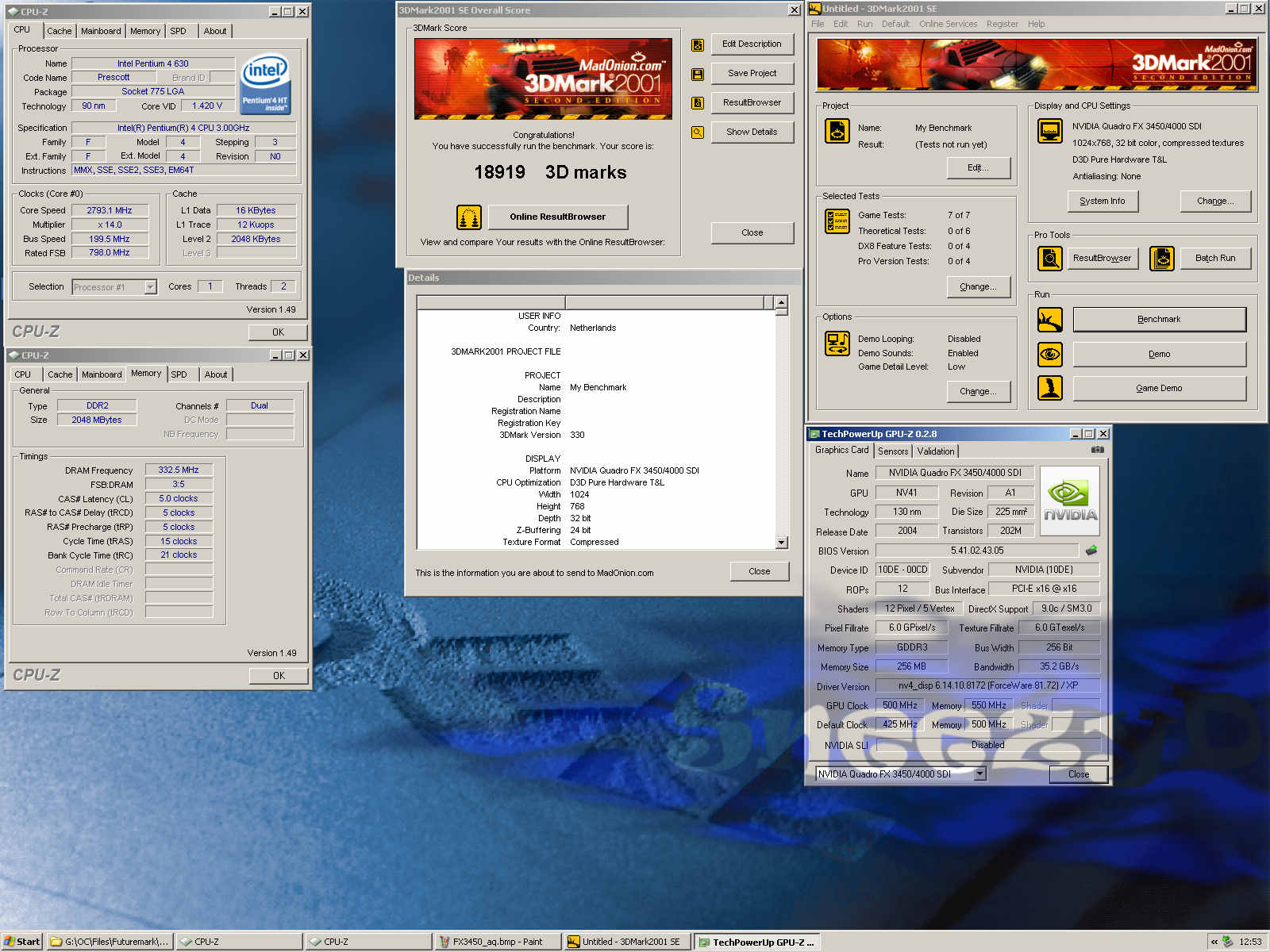
Task: Click the GPU-Z screenshot camera icon
Action: click(x=1098, y=450)
